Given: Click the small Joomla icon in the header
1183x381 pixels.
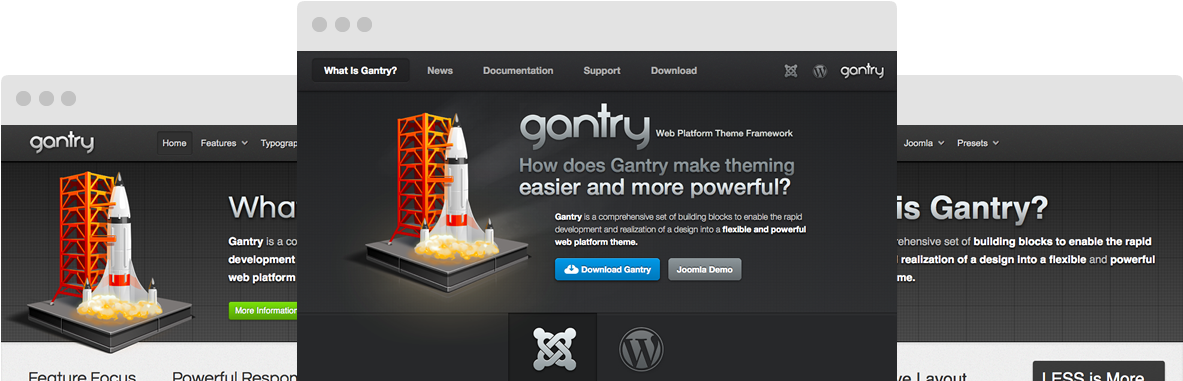Looking at the screenshot, I should [x=790, y=71].
